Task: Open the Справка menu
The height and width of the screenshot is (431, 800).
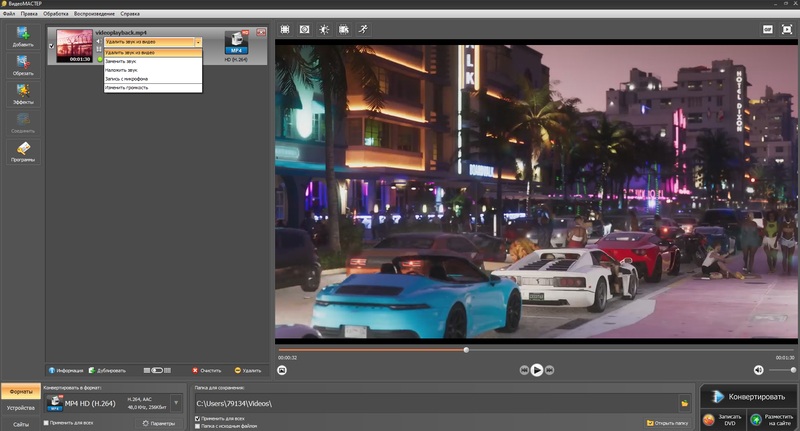Action: click(x=130, y=14)
